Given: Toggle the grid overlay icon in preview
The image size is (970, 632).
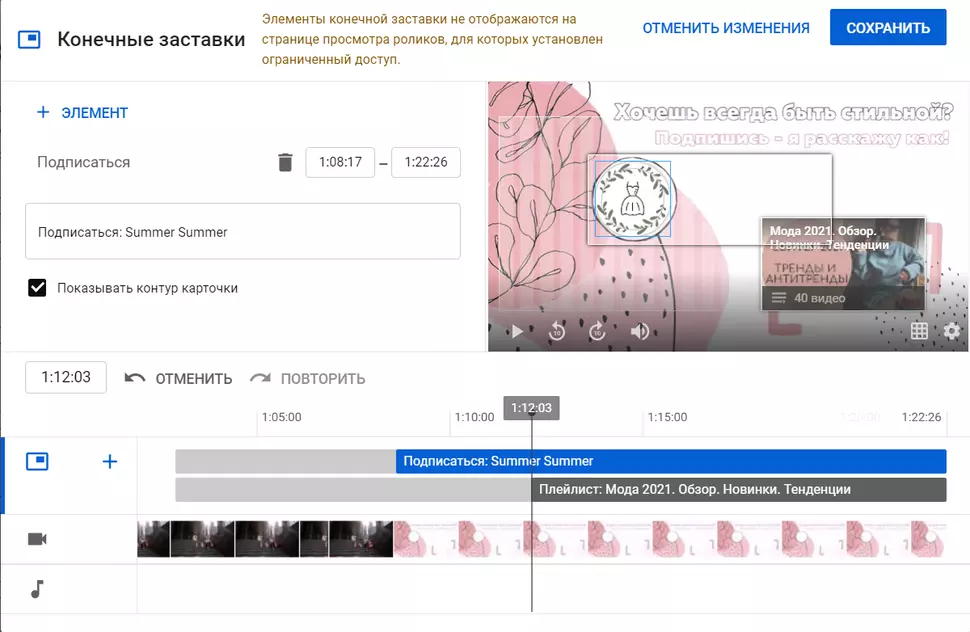Looking at the screenshot, I should point(919,331).
